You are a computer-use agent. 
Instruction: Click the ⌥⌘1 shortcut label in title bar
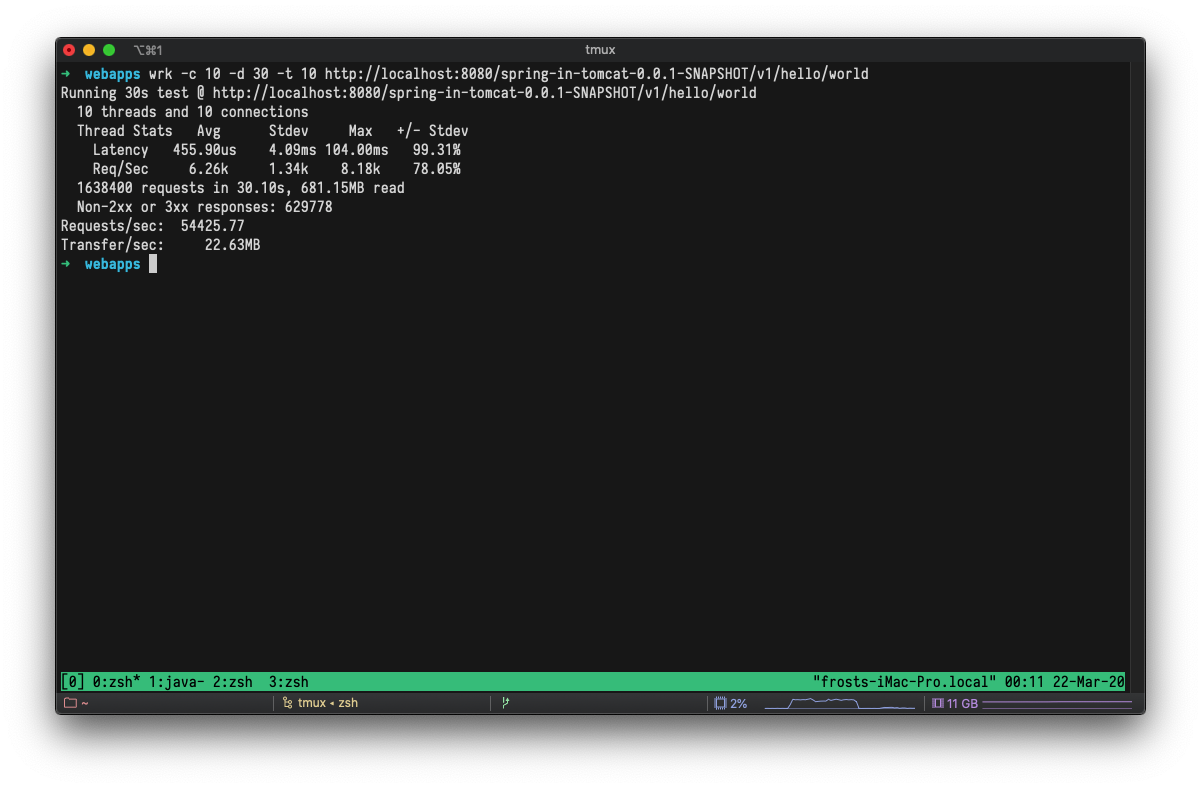(148, 49)
